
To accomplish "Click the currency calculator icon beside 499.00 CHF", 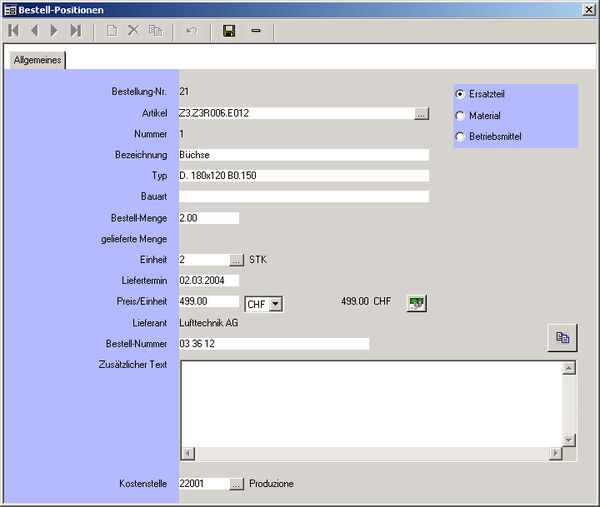I will pos(416,302).
